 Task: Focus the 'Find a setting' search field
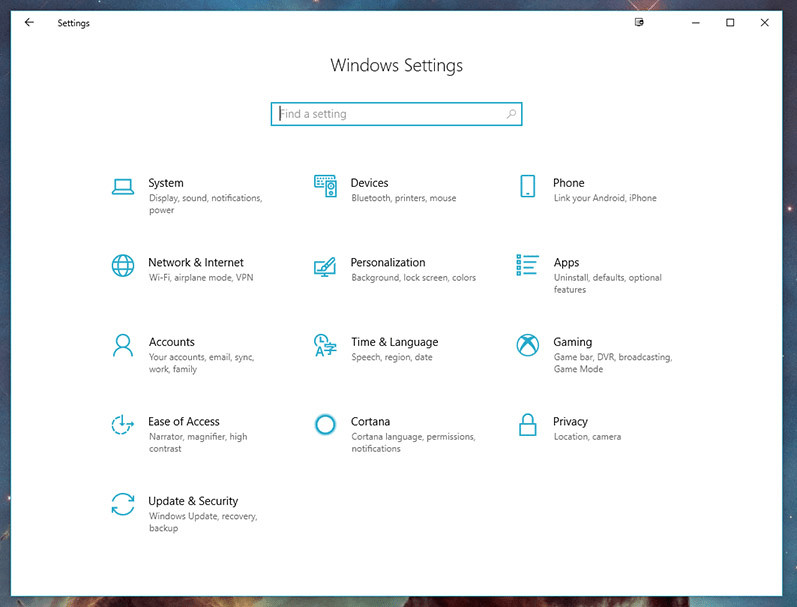pyautogui.click(x=396, y=114)
